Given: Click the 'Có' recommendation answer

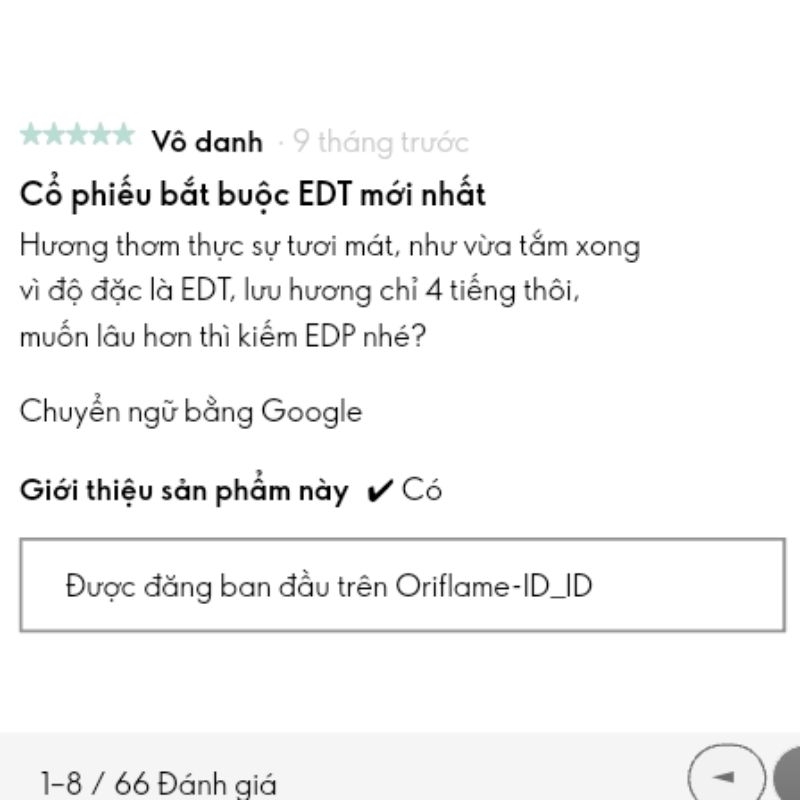Looking at the screenshot, I should click(x=422, y=491).
